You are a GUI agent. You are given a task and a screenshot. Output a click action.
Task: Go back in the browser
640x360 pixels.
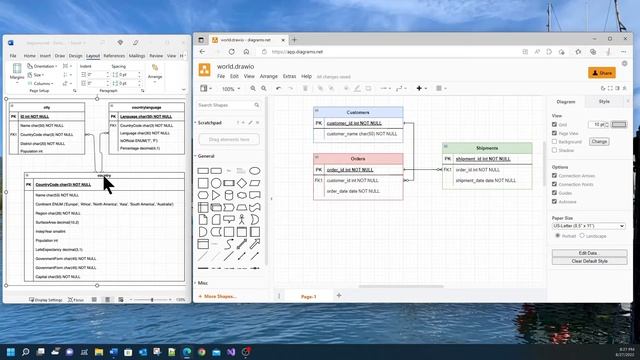[202, 52]
